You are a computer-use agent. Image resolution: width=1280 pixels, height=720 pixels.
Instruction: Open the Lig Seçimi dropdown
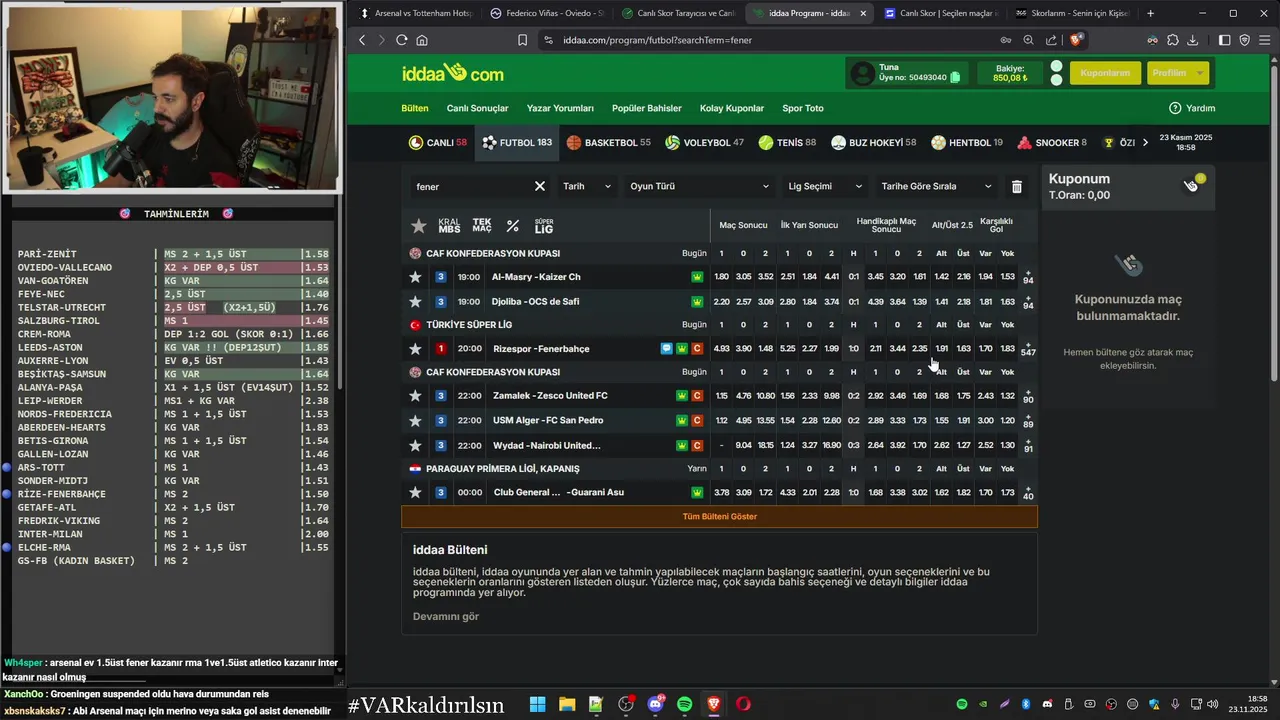[825, 186]
